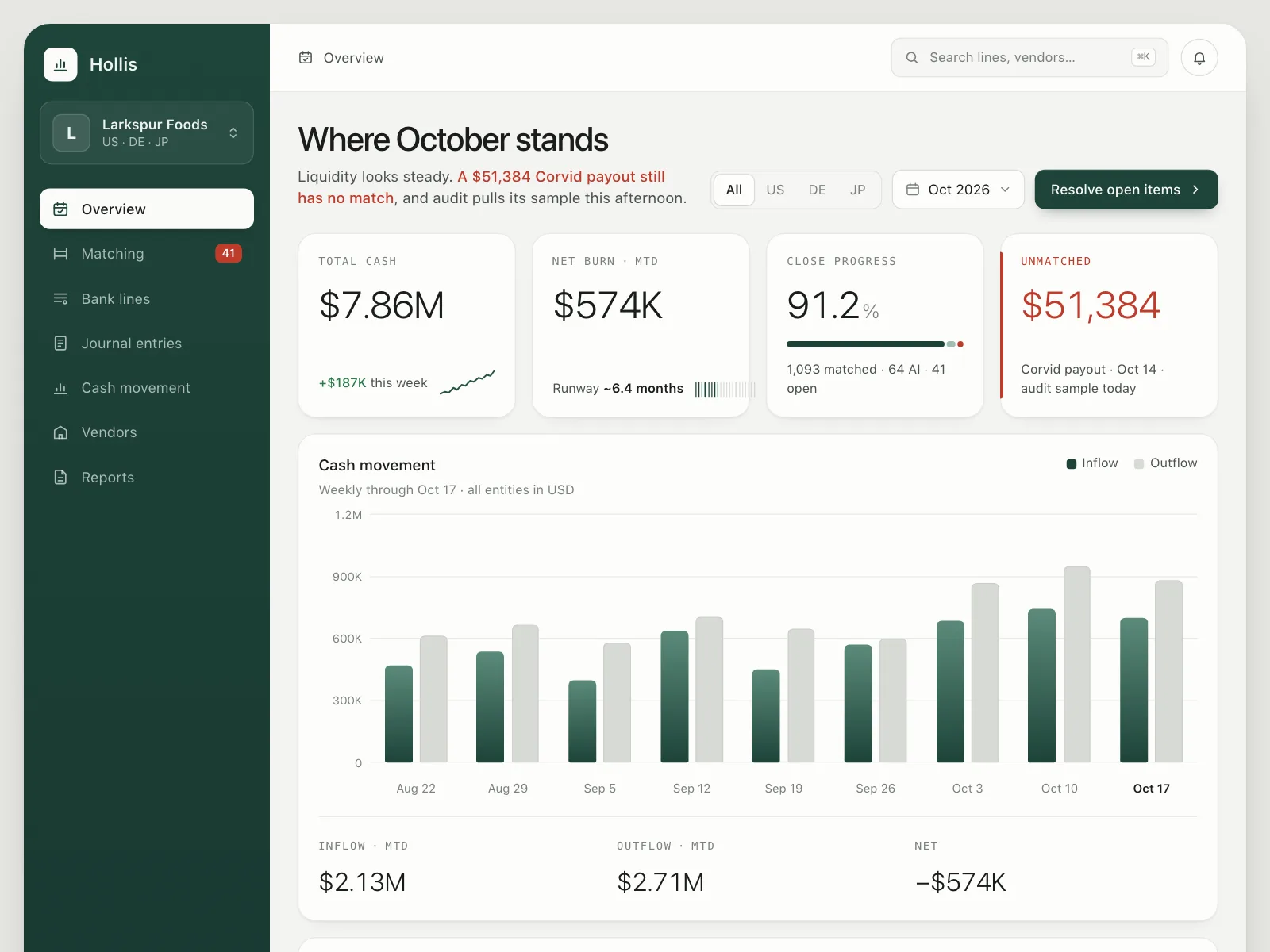
Task: Click the Hollis logo icon
Action: tap(60, 64)
